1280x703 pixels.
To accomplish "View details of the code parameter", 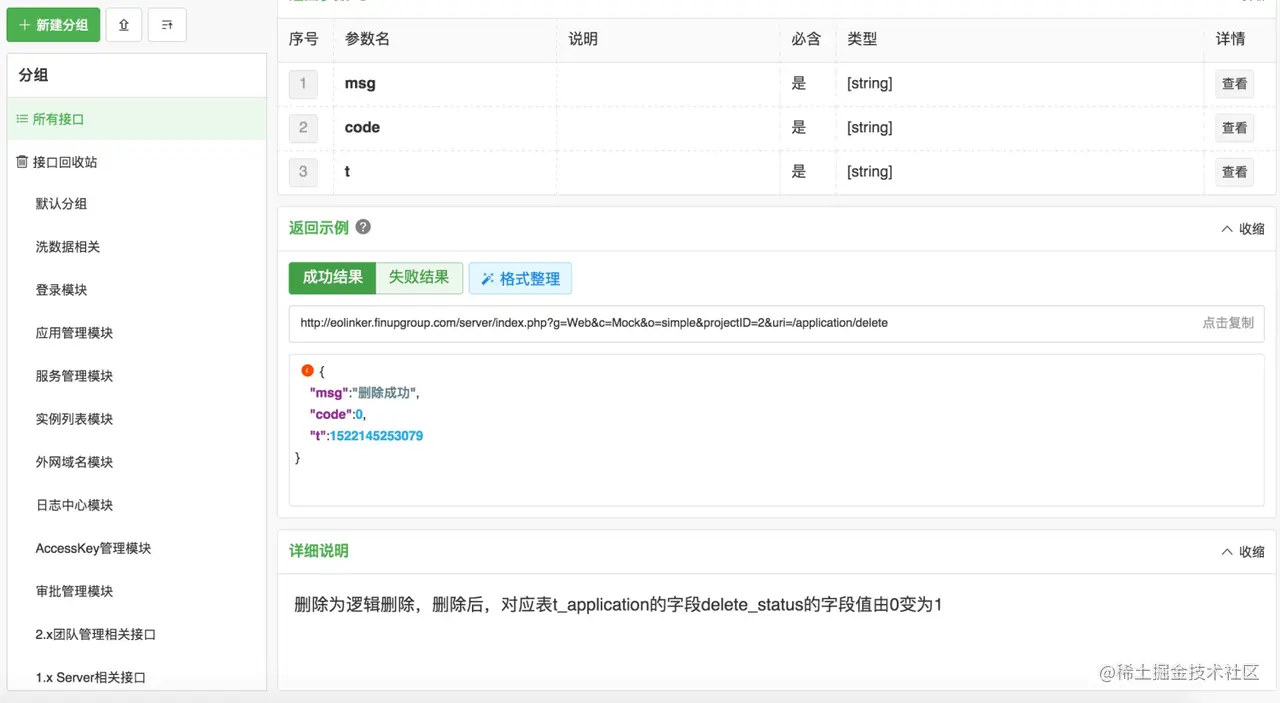I will coord(1235,128).
